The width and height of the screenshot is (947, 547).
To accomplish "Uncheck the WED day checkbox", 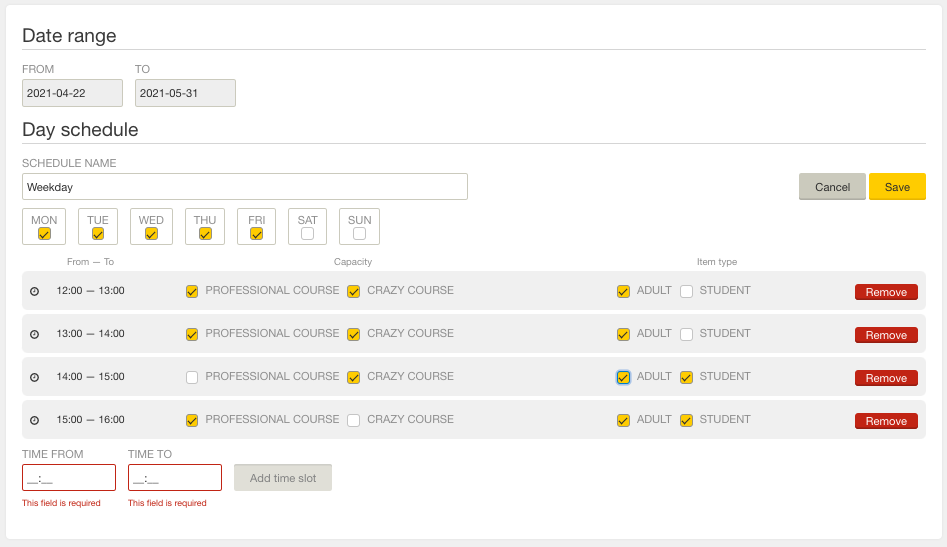I will (152, 234).
